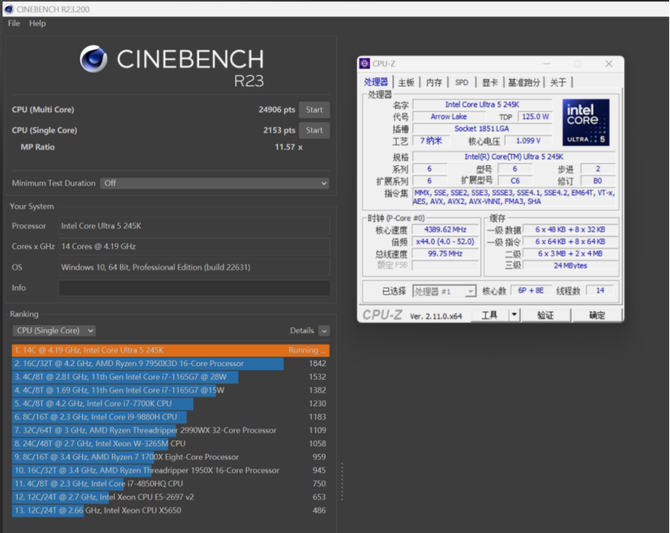
Task: Click the 14 Cores @ 4.19 GHz field
Action: coord(194,247)
